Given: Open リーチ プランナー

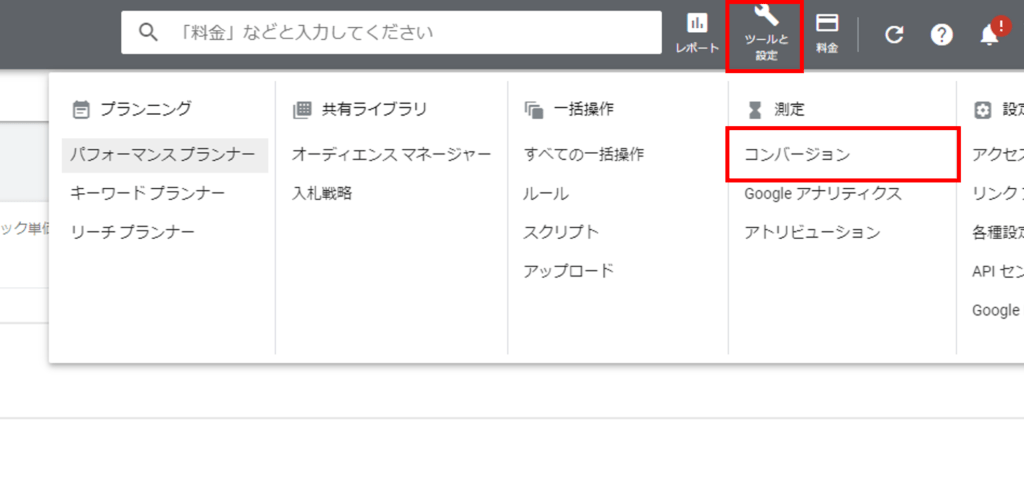Looking at the screenshot, I should [x=133, y=232].
